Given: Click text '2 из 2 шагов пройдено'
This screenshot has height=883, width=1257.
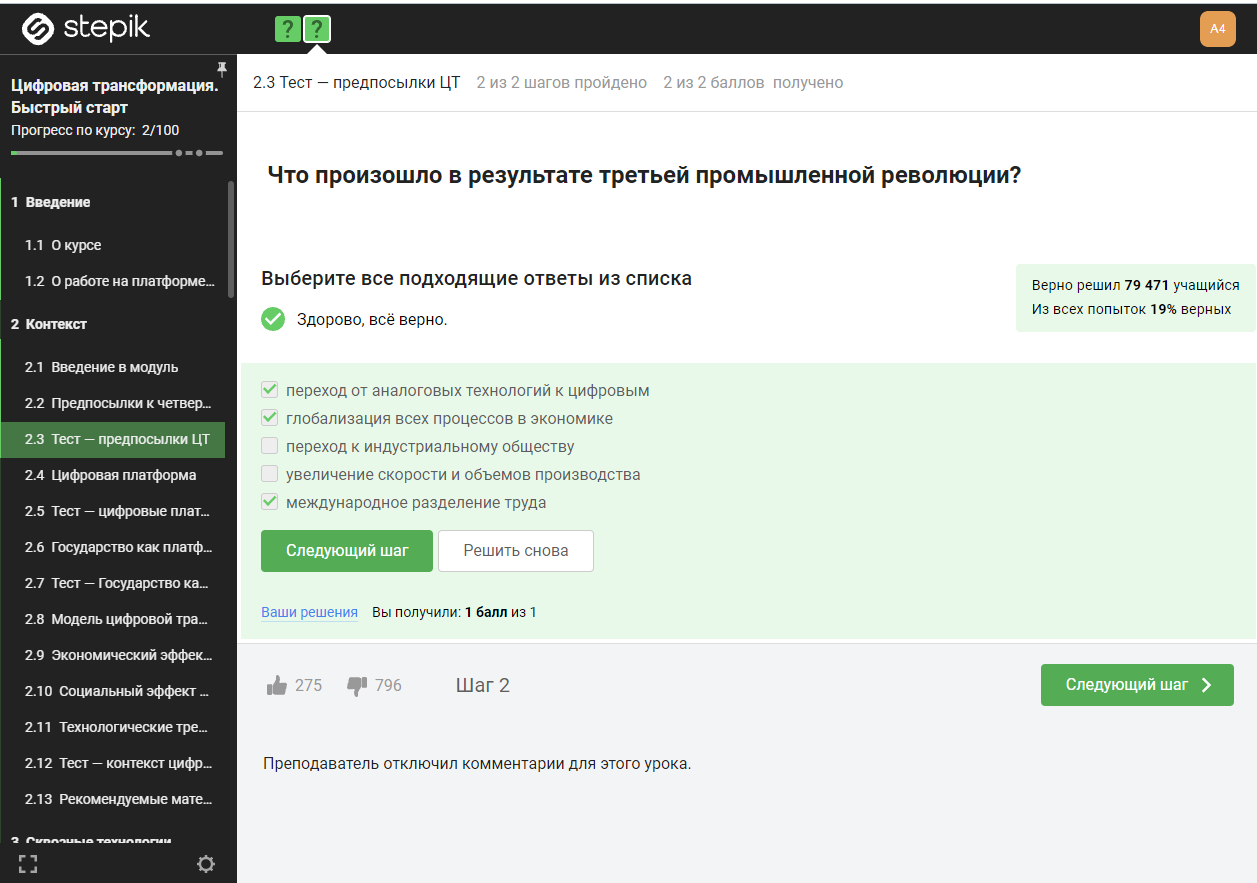Looking at the screenshot, I should click(562, 82).
